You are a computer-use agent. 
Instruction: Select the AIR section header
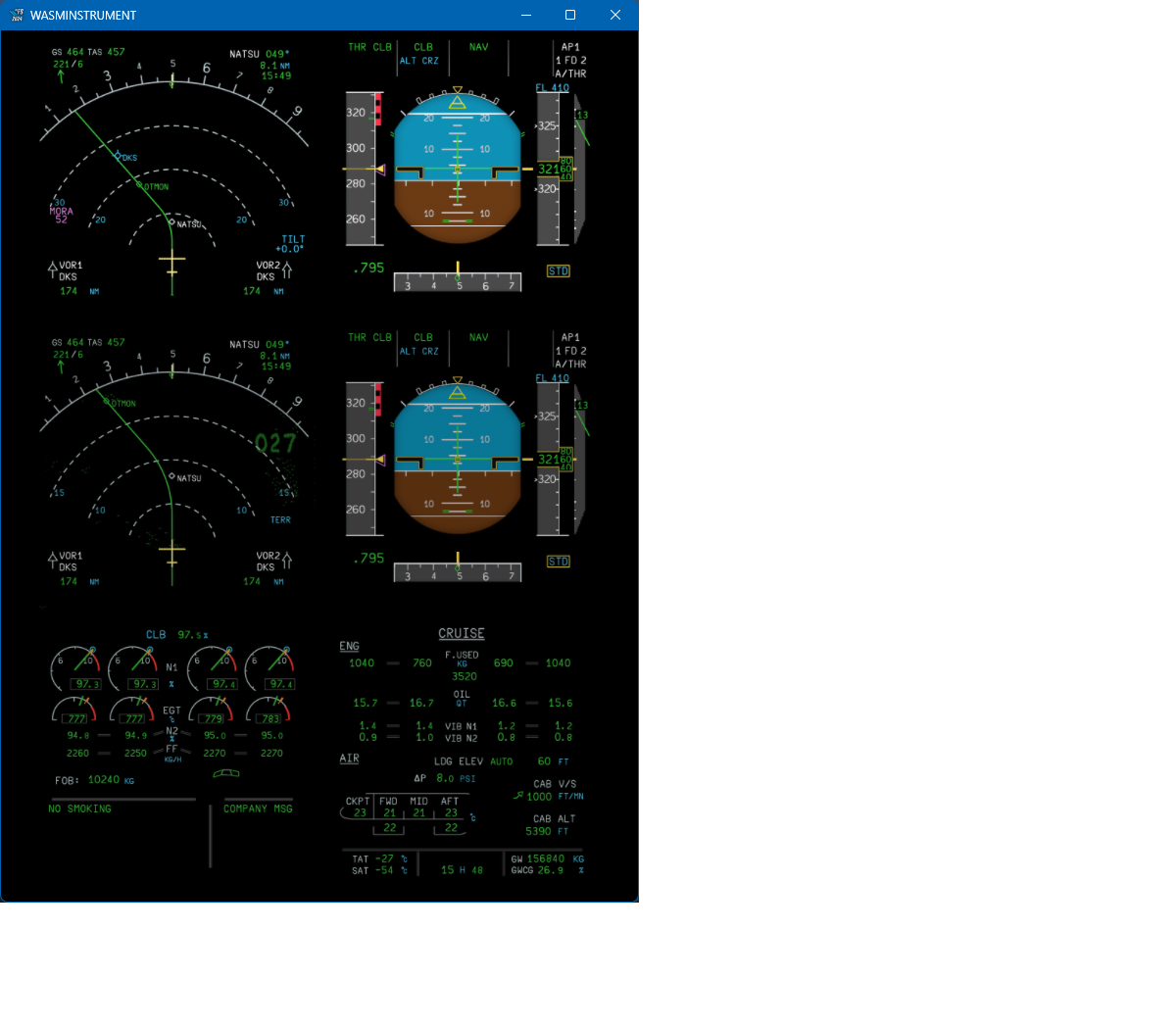[x=349, y=759]
